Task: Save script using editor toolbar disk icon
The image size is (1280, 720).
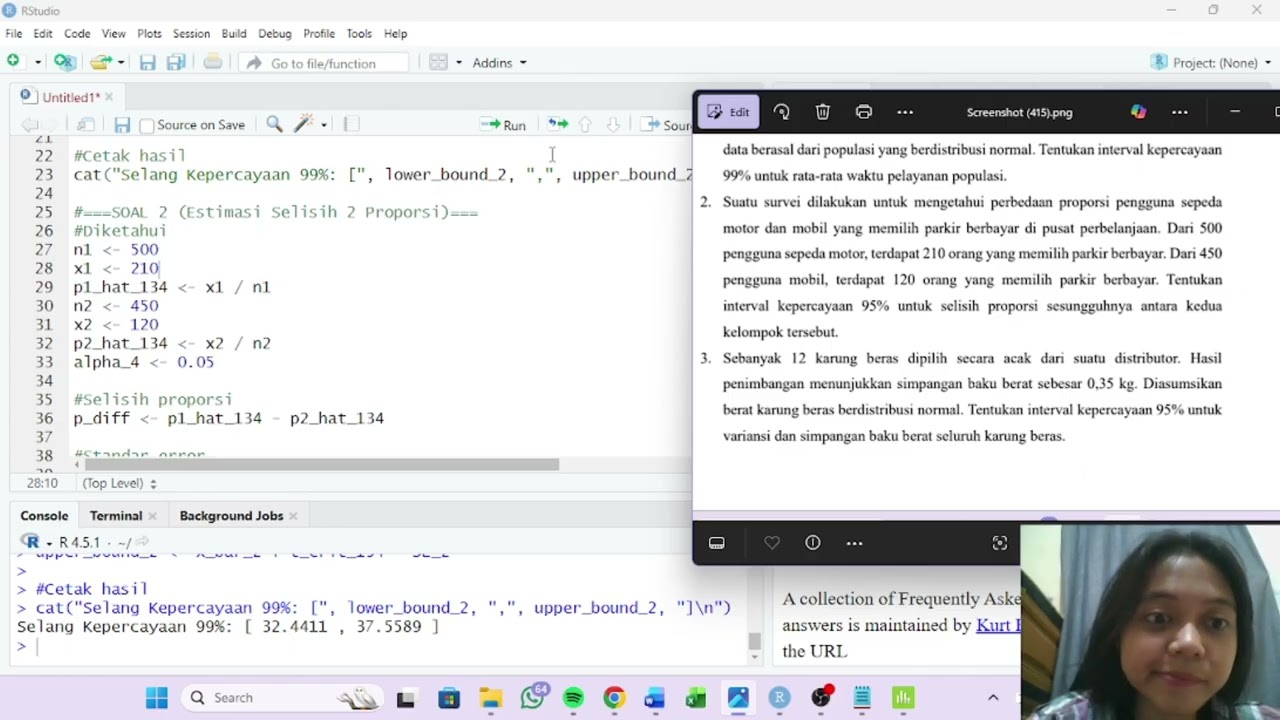Action: tap(122, 125)
